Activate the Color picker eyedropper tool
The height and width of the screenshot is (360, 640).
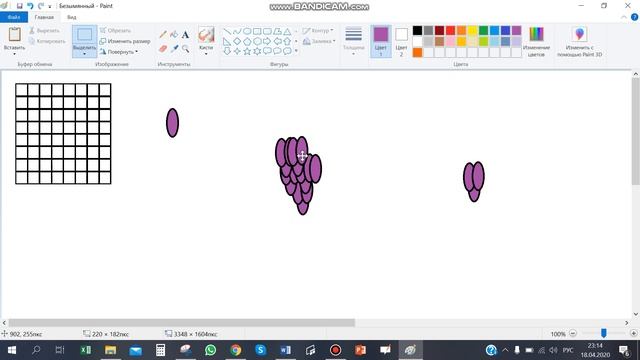point(174,49)
